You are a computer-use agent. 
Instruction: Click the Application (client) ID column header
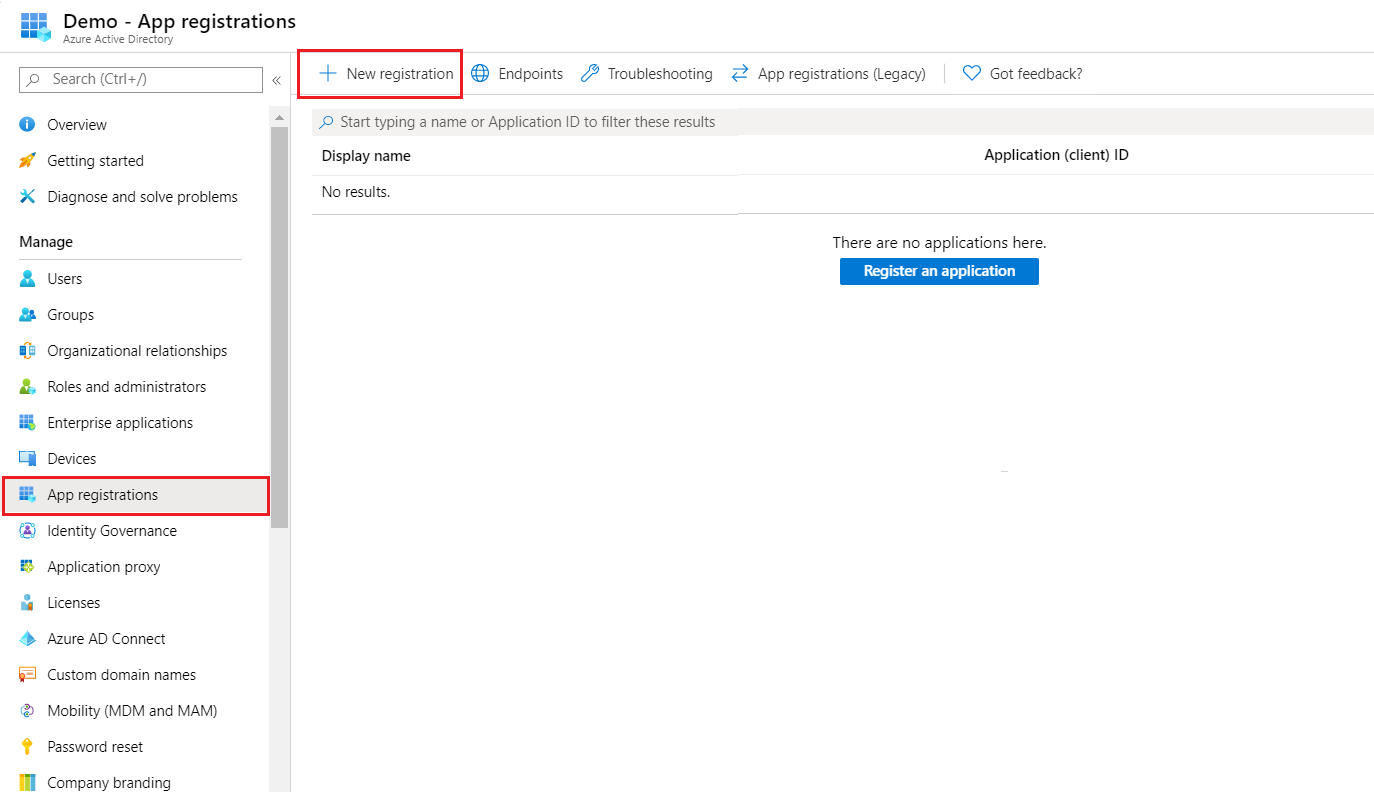[1056, 155]
